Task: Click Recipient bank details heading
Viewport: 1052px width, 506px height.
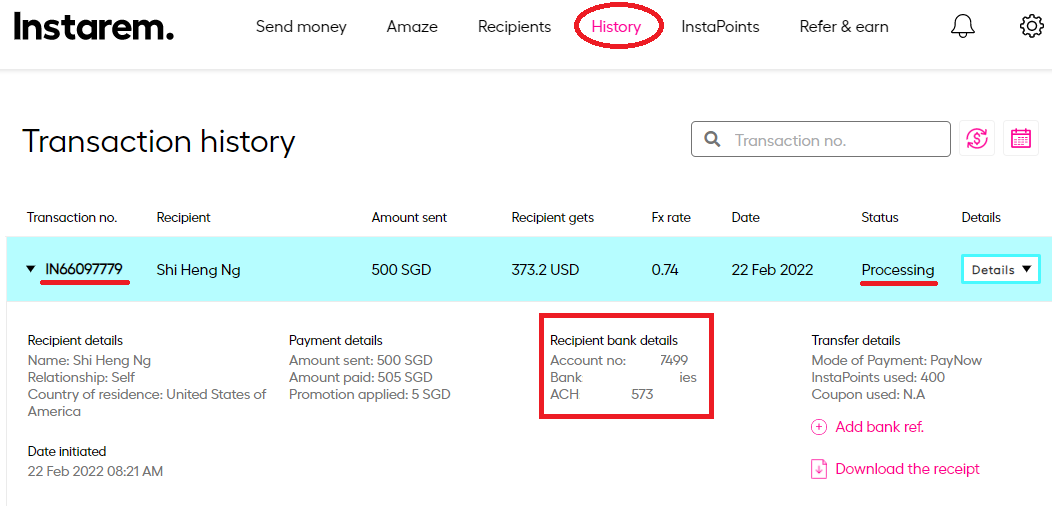Action: (x=614, y=341)
